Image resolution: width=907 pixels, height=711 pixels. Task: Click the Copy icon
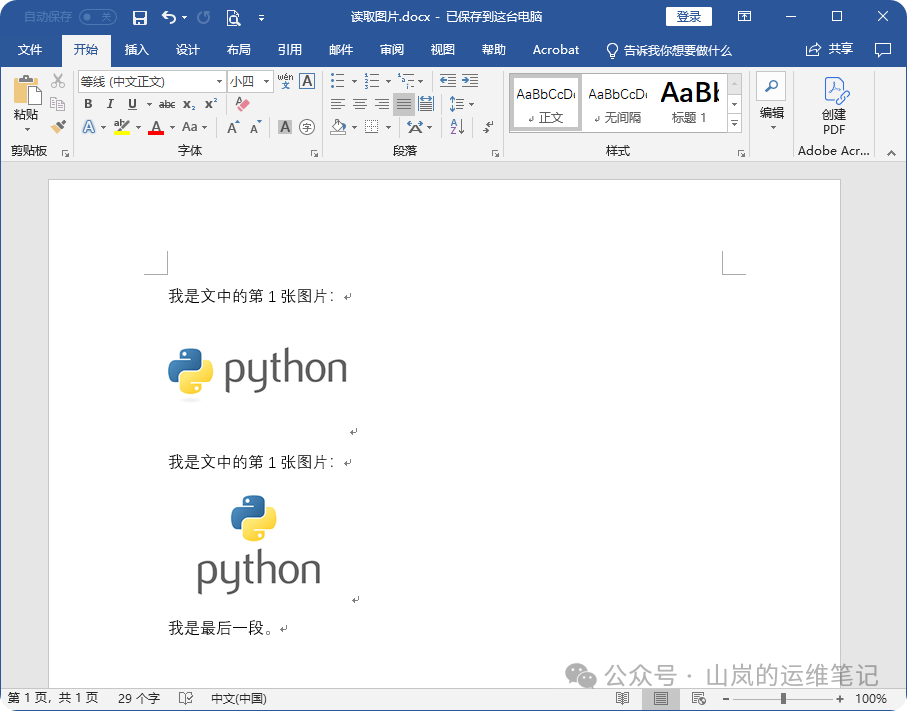57,104
